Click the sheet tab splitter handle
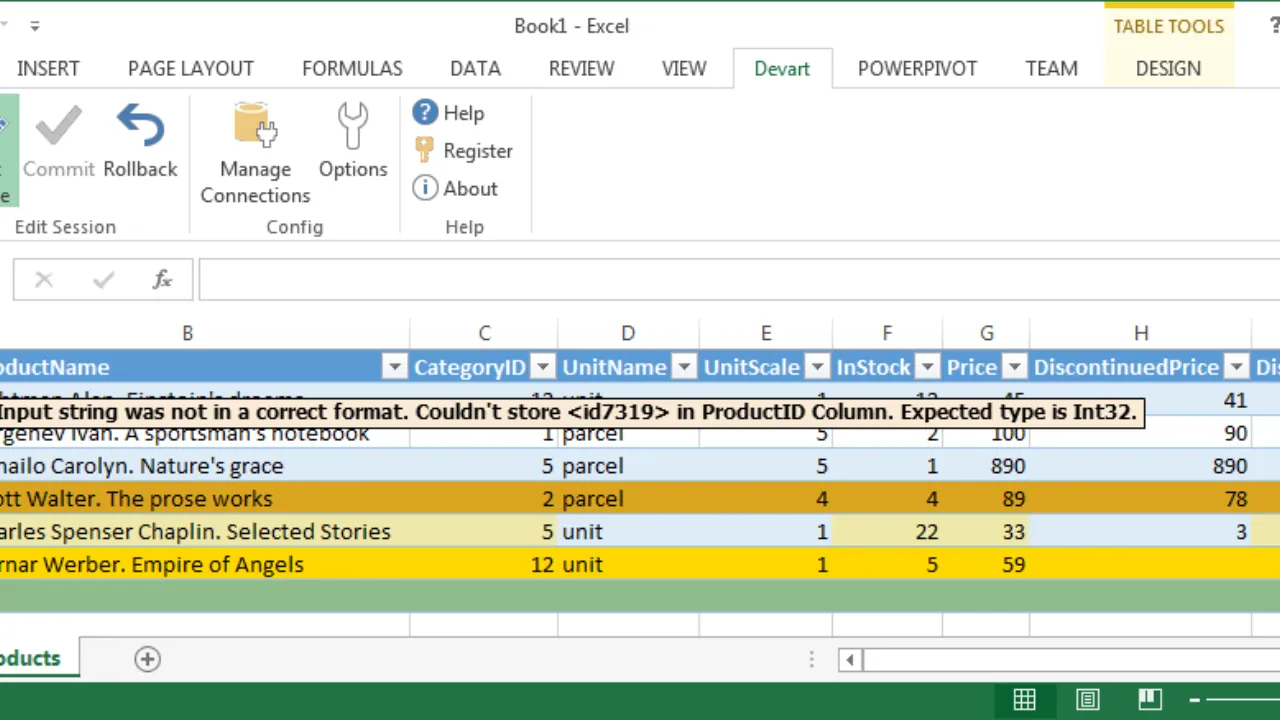Image resolution: width=1280 pixels, height=720 pixels. point(812,659)
